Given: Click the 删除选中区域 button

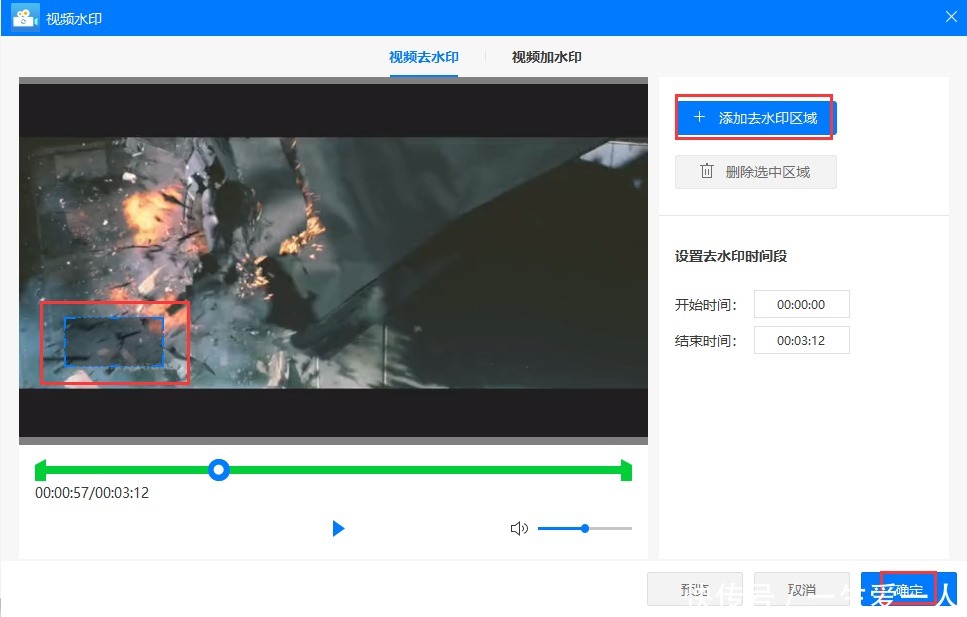Looking at the screenshot, I should click(x=755, y=172).
